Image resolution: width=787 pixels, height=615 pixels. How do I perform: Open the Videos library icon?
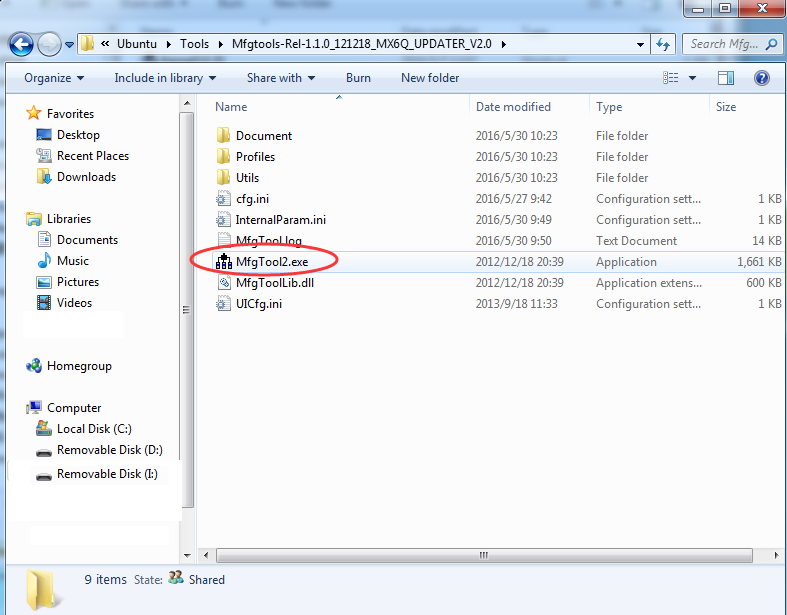44,303
